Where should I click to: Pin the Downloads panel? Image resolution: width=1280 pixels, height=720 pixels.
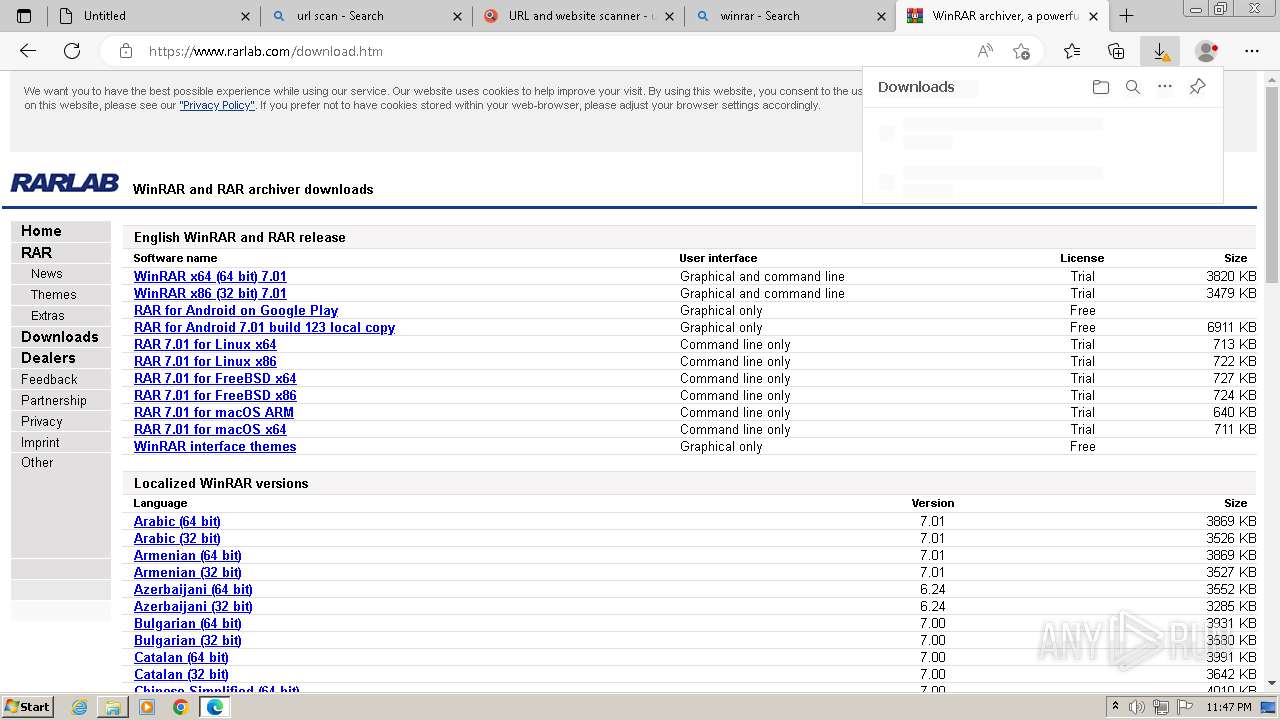(1197, 87)
